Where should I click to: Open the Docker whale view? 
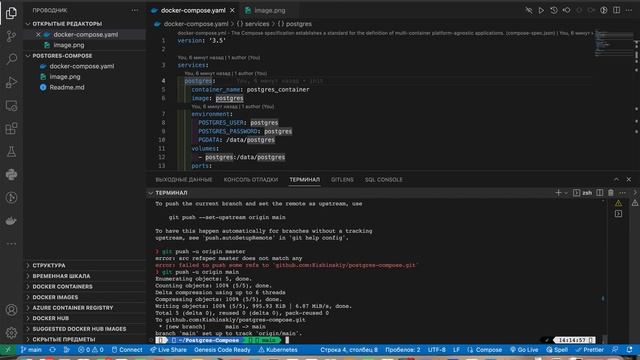[11, 221]
